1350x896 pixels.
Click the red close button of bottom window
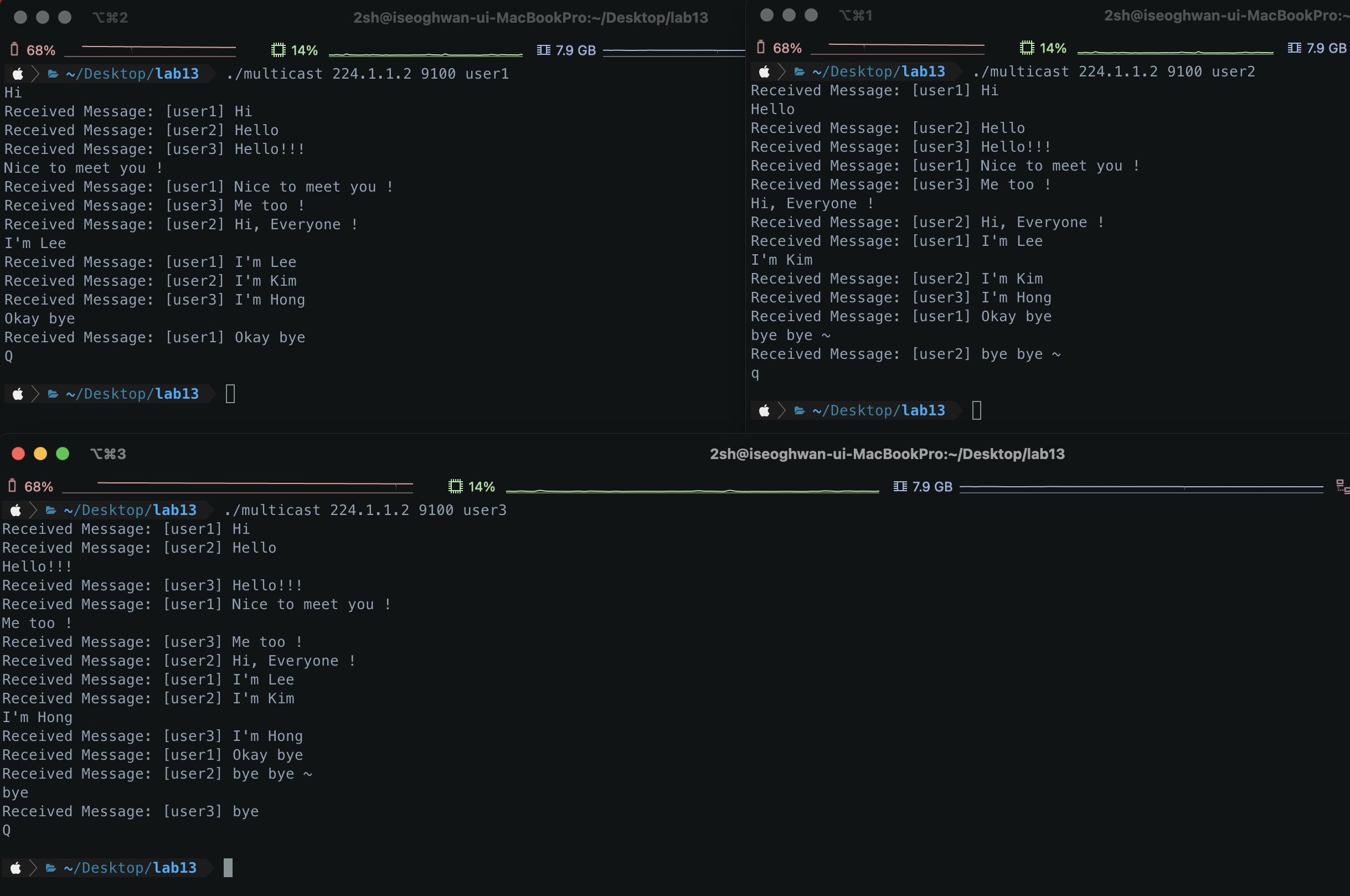pyautogui.click(x=18, y=454)
